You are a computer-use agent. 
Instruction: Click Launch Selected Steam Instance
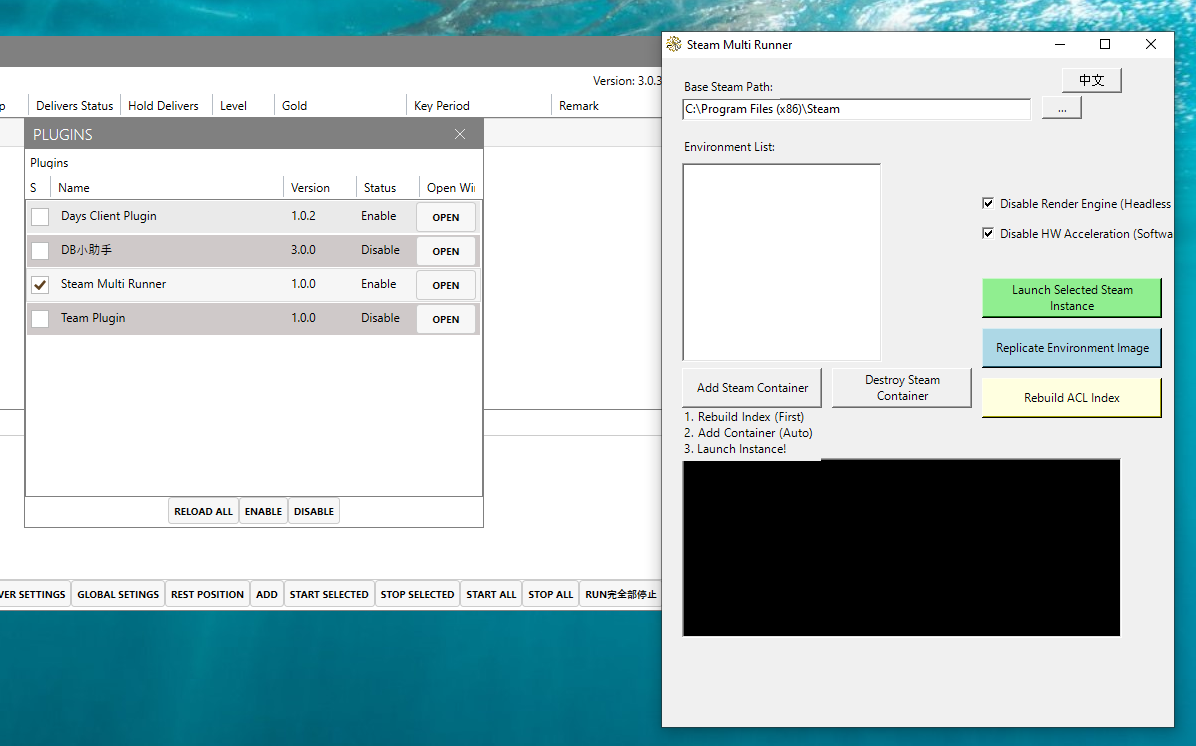1072,297
